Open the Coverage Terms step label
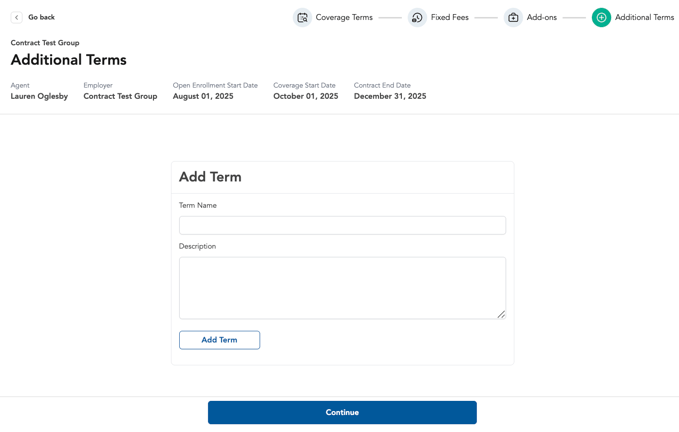Viewport: 679px width, 432px height. (344, 17)
